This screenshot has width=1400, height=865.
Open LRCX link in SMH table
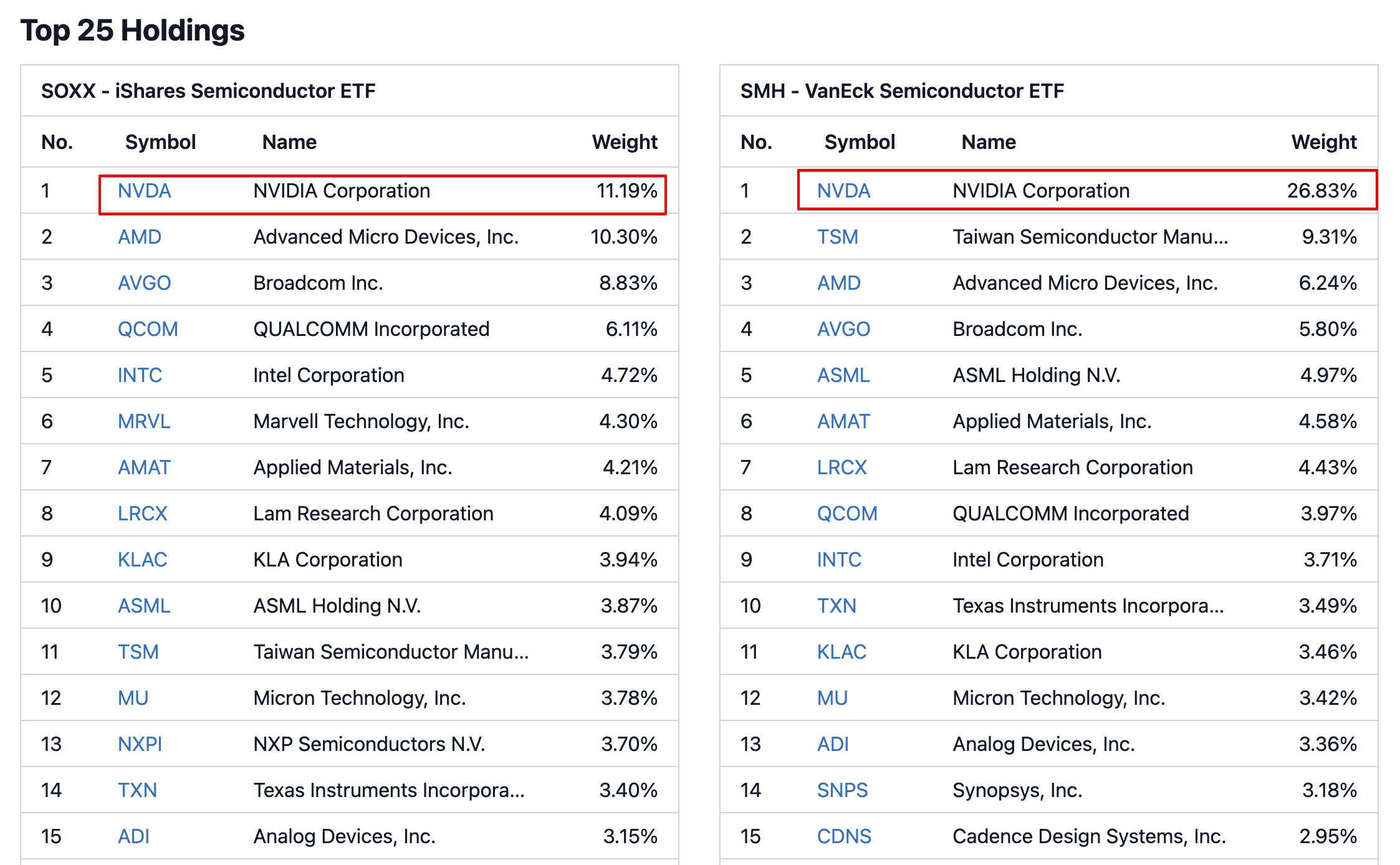841,467
